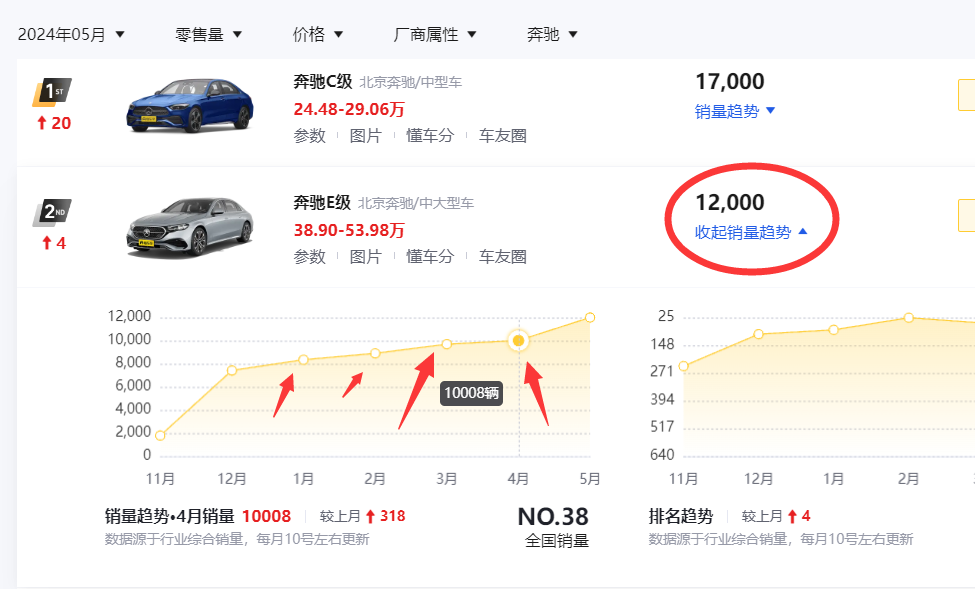
Task: Click the NO.38 全国销量 ranking text
Action: click(x=553, y=527)
